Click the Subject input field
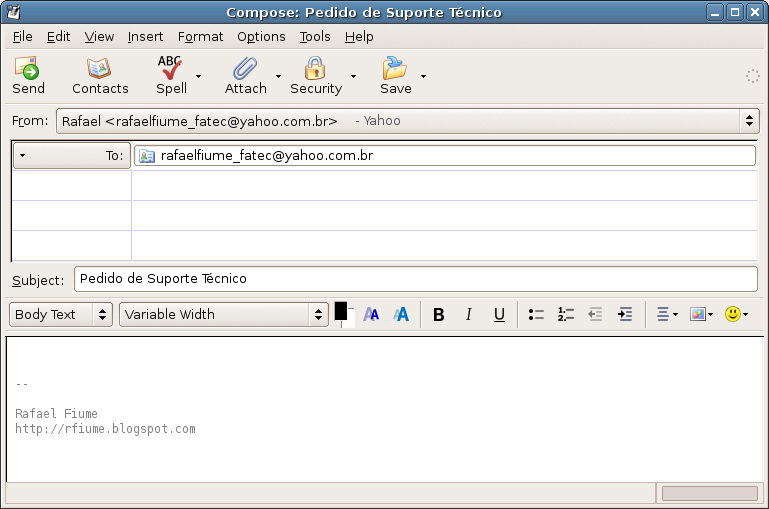Screen dimensions: 769x509 coord(416,279)
